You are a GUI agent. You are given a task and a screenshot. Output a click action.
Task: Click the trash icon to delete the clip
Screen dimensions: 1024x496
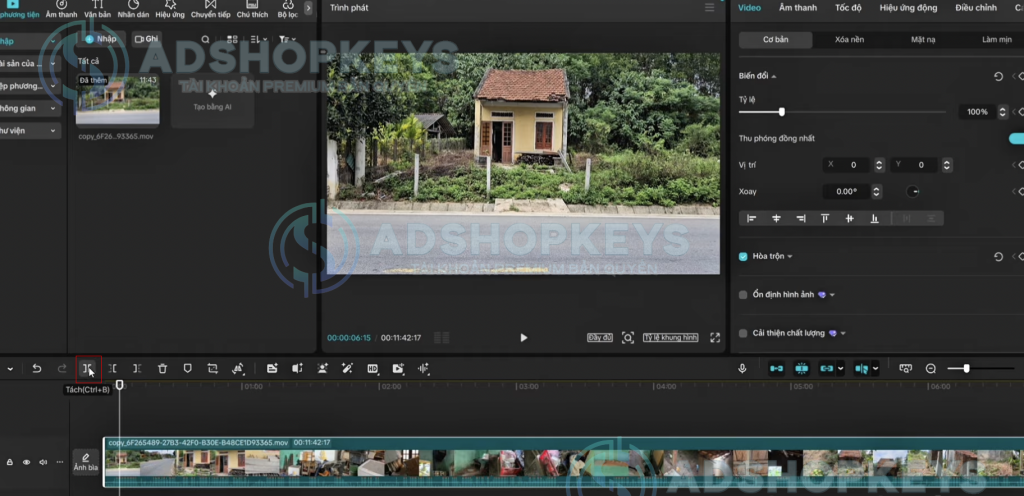162,369
